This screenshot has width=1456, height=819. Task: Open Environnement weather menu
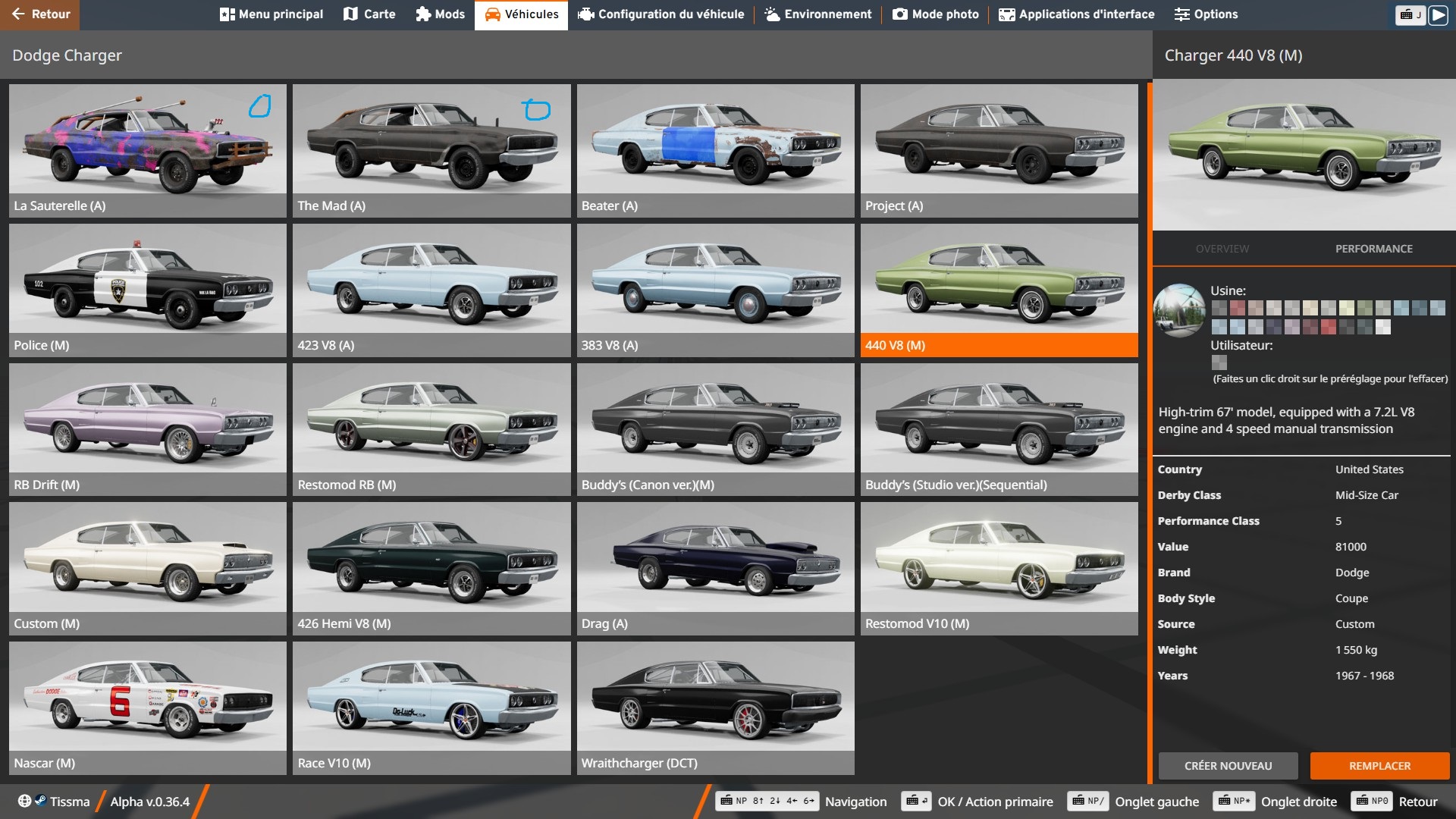818,14
